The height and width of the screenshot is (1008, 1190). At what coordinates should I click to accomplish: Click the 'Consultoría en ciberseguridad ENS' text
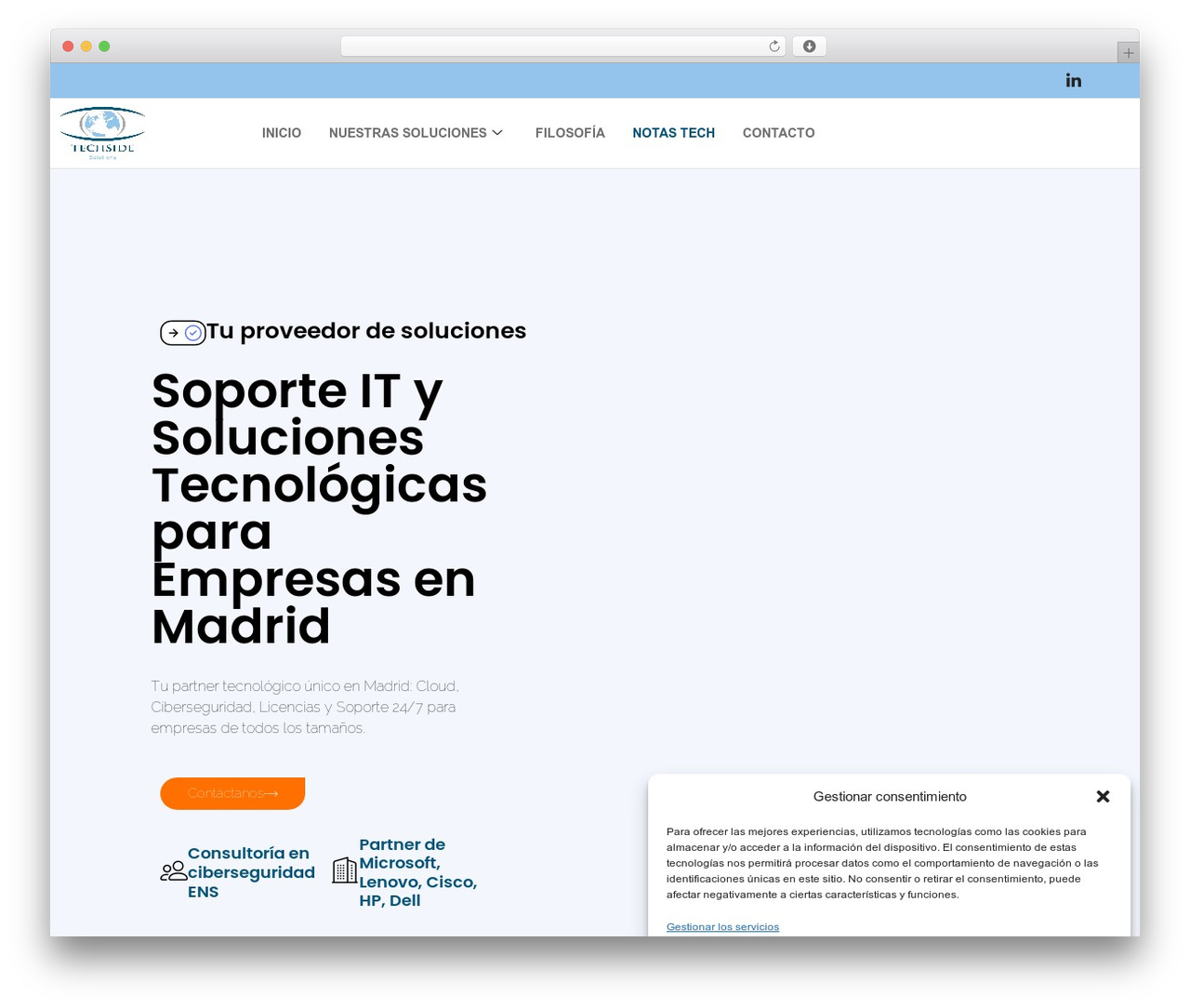(x=251, y=872)
